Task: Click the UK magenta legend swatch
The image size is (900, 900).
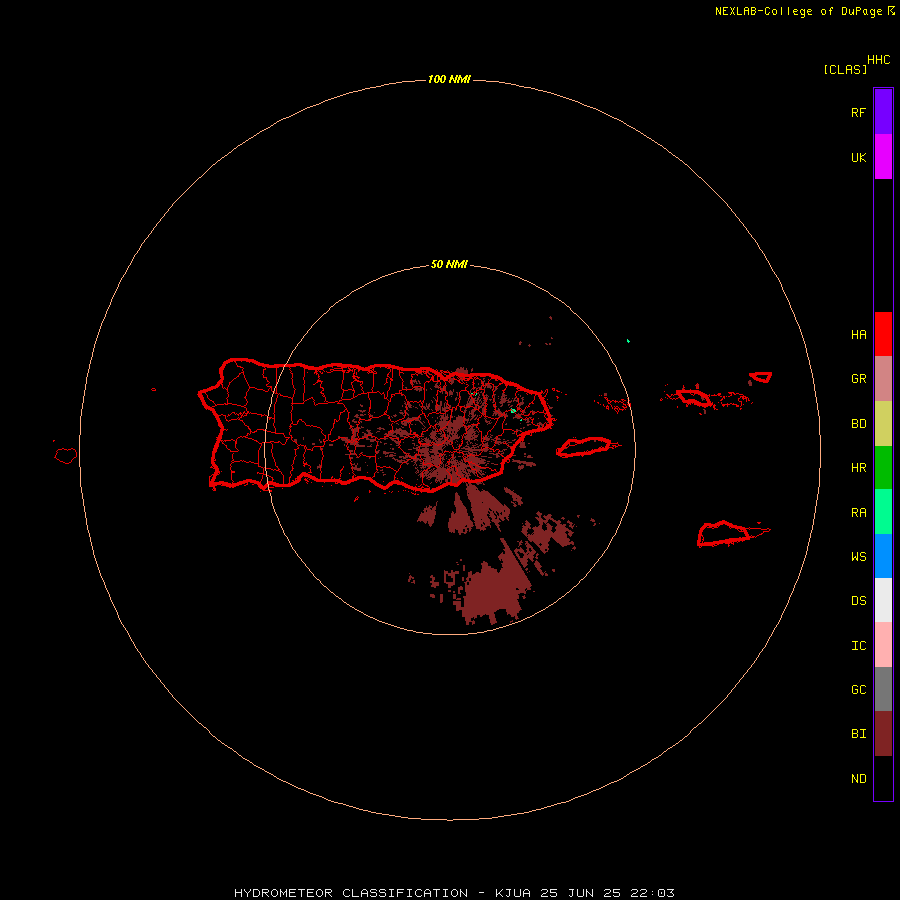Action: pyautogui.click(x=883, y=156)
